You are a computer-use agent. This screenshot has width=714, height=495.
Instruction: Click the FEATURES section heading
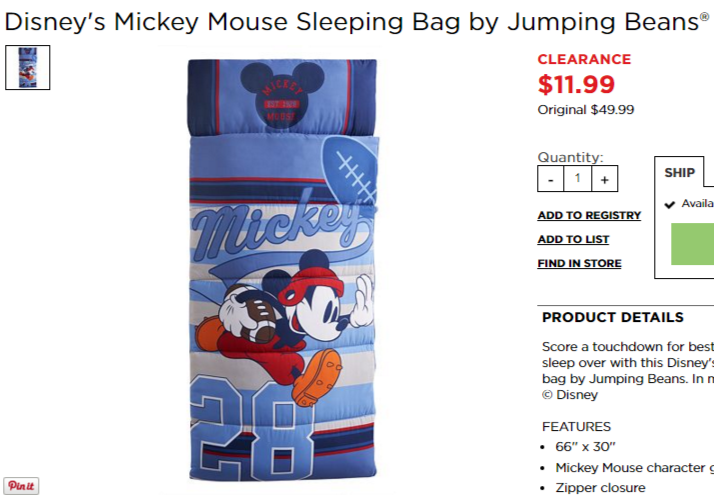576,427
